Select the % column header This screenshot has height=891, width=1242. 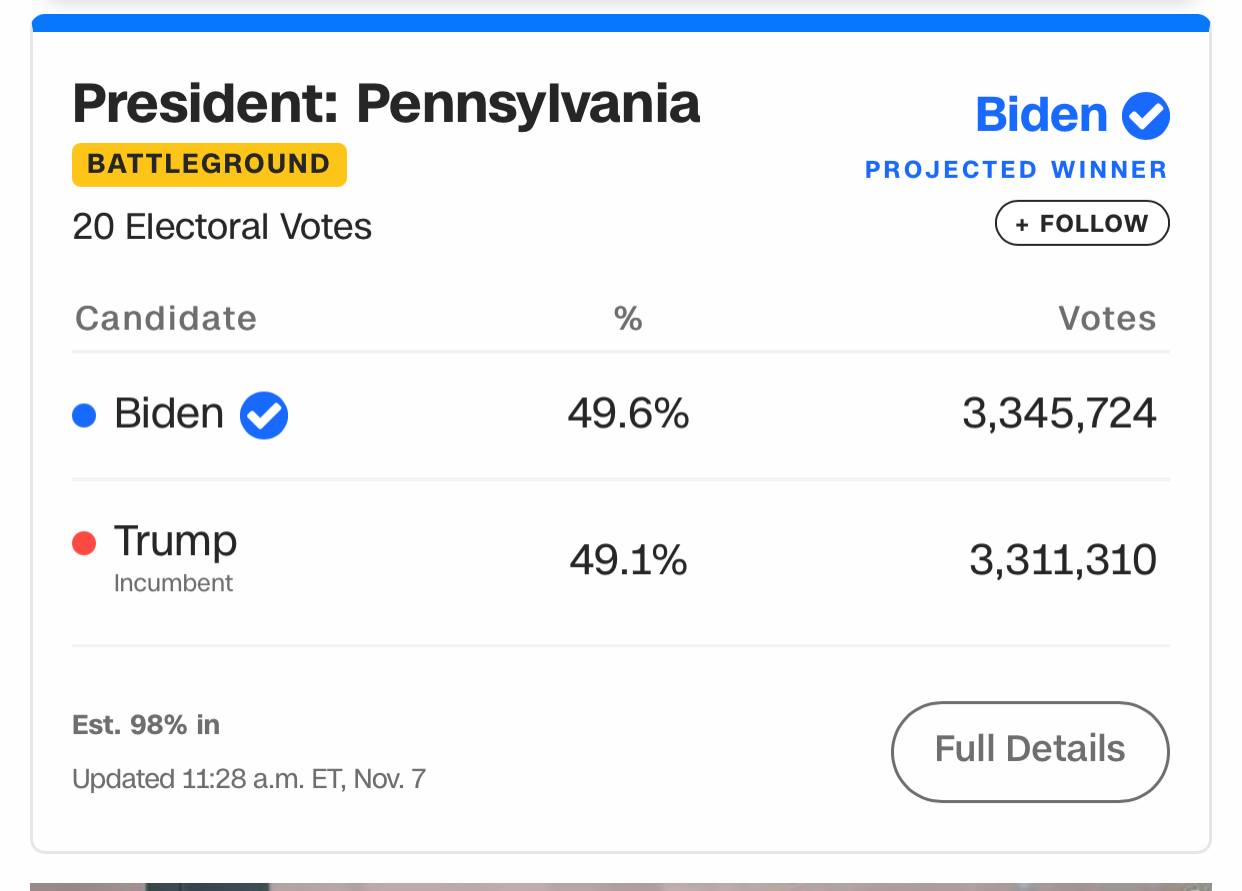(x=628, y=319)
